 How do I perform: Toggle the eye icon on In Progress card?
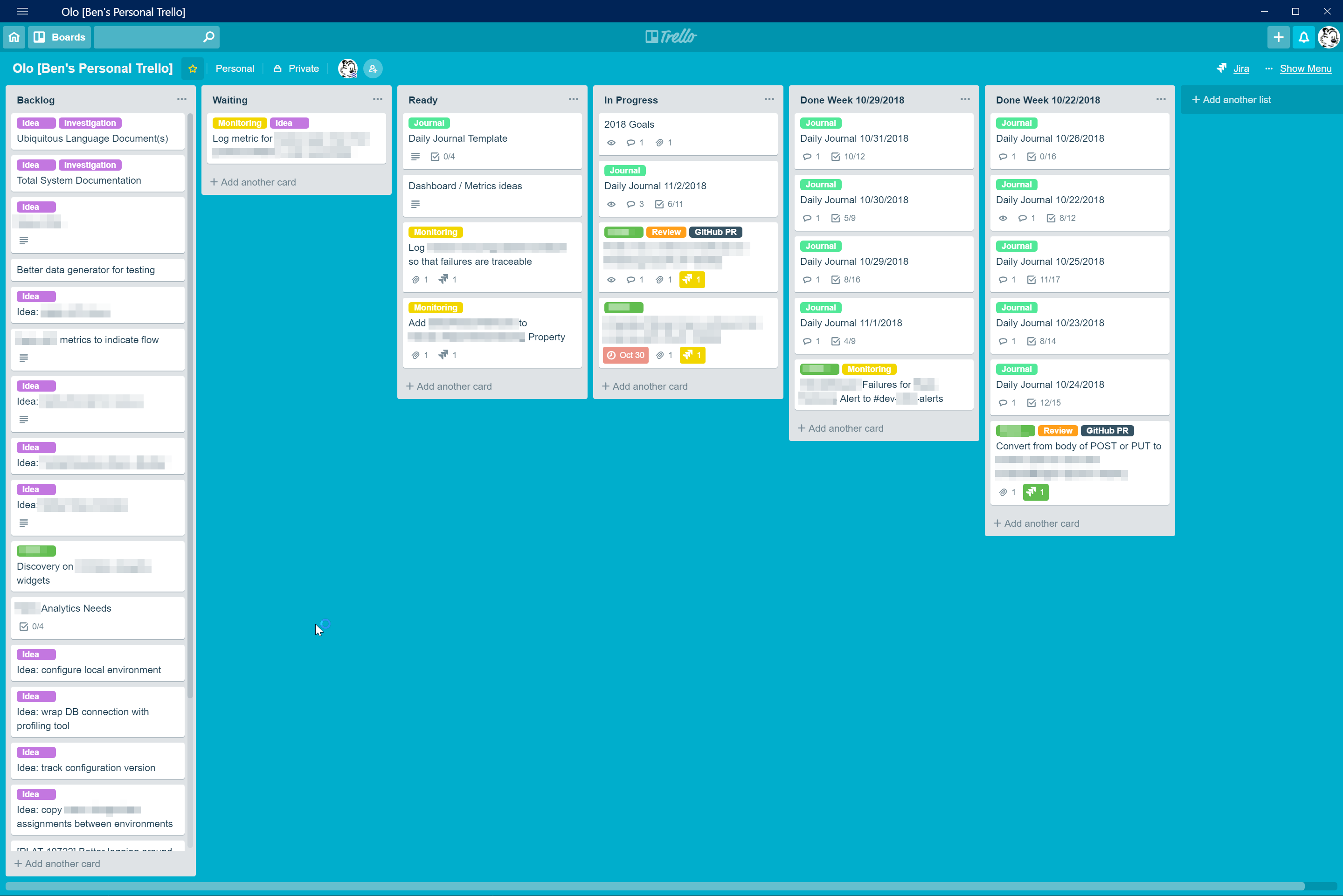point(610,142)
